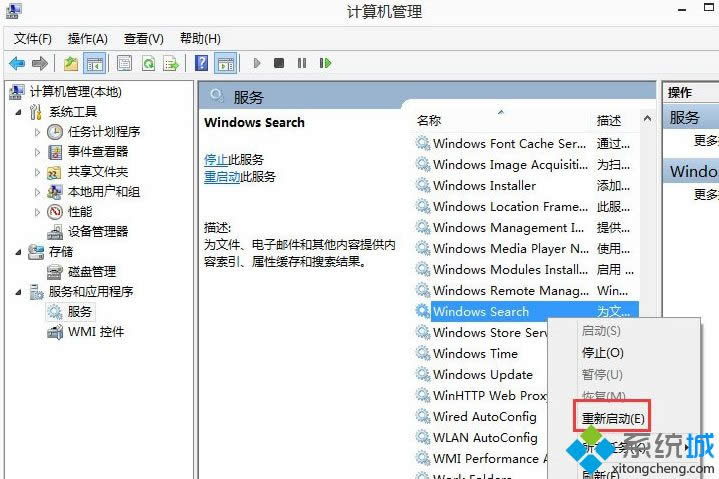Image resolution: width=719 pixels, height=479 pixels.
Task: Select the Windows Image Acquisiti... service
Action: coord(510,164)
